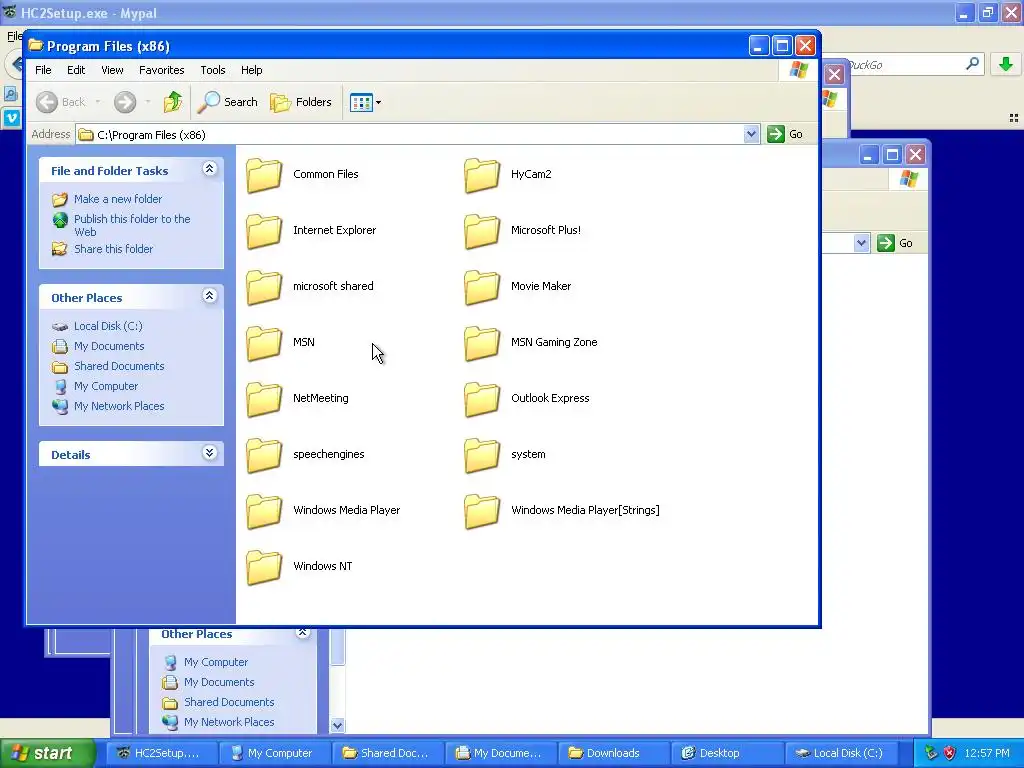Click the scrollbar down arrow in the background window
Screen dimensions: 1024x768
(337, 725)
